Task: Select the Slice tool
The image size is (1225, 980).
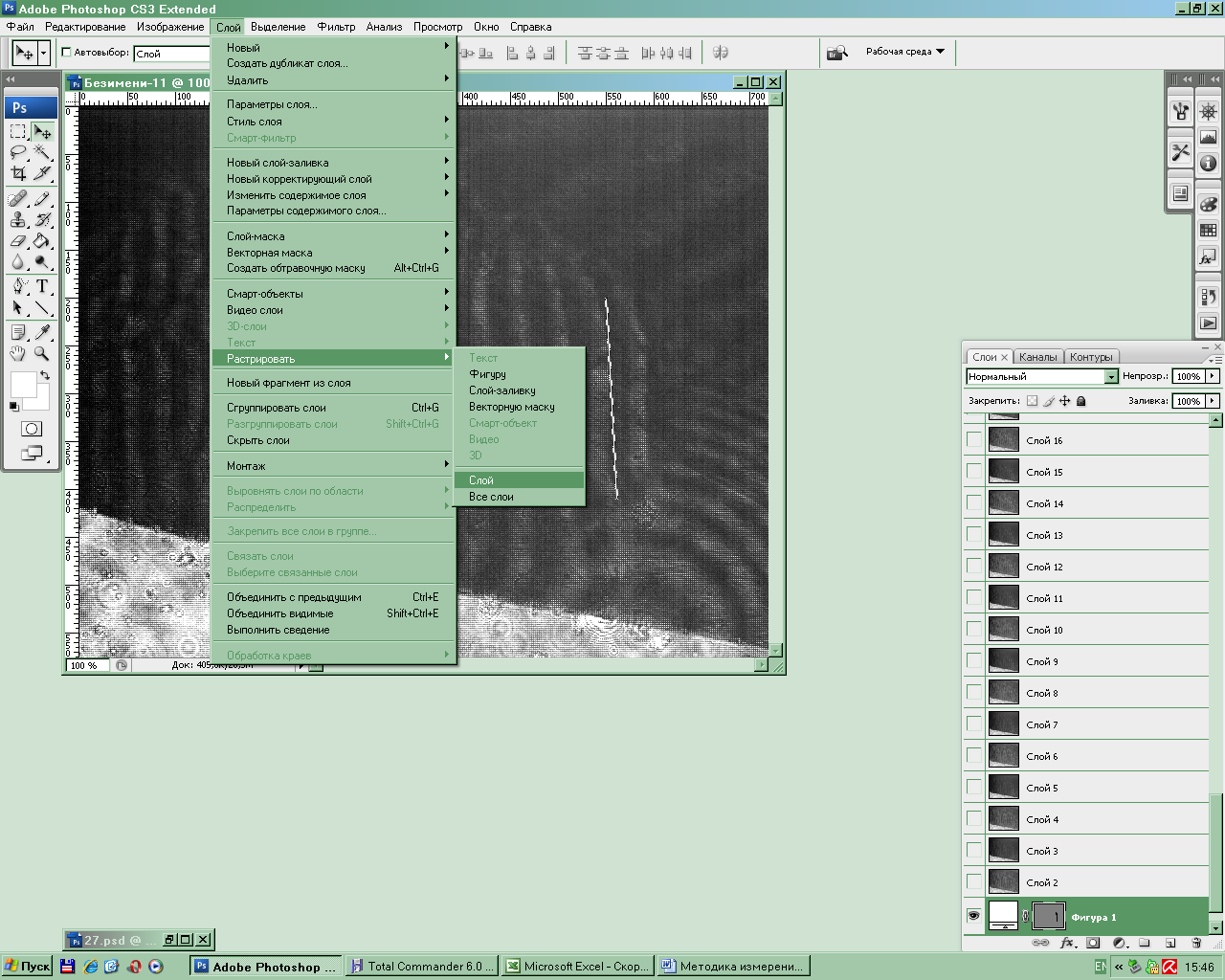Action: [42, 173]
